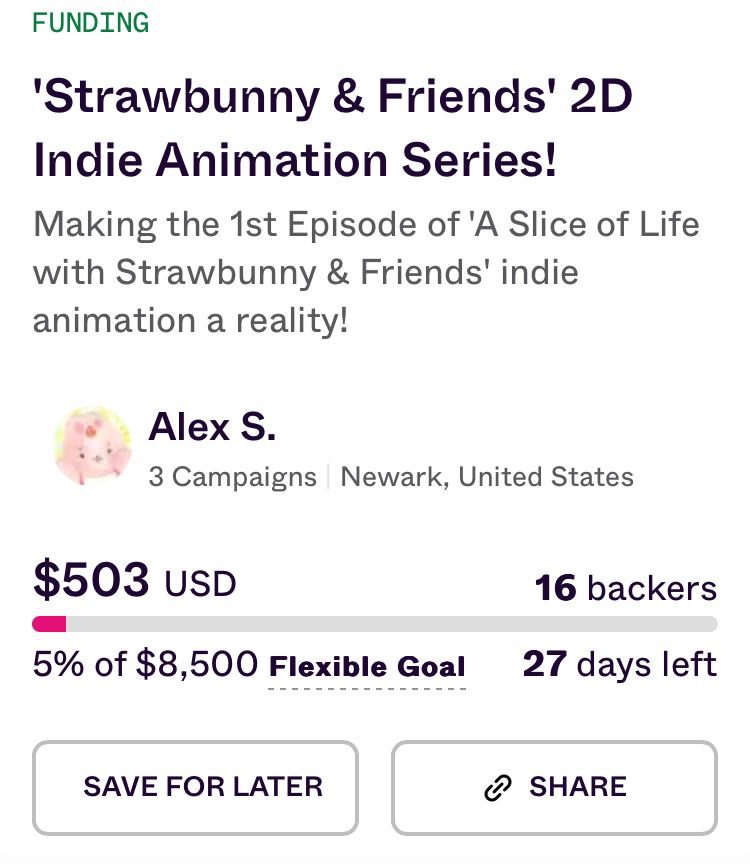750x864 pixels.
Task: Click the chain link icon in Share button
Action: click(497, 788)
